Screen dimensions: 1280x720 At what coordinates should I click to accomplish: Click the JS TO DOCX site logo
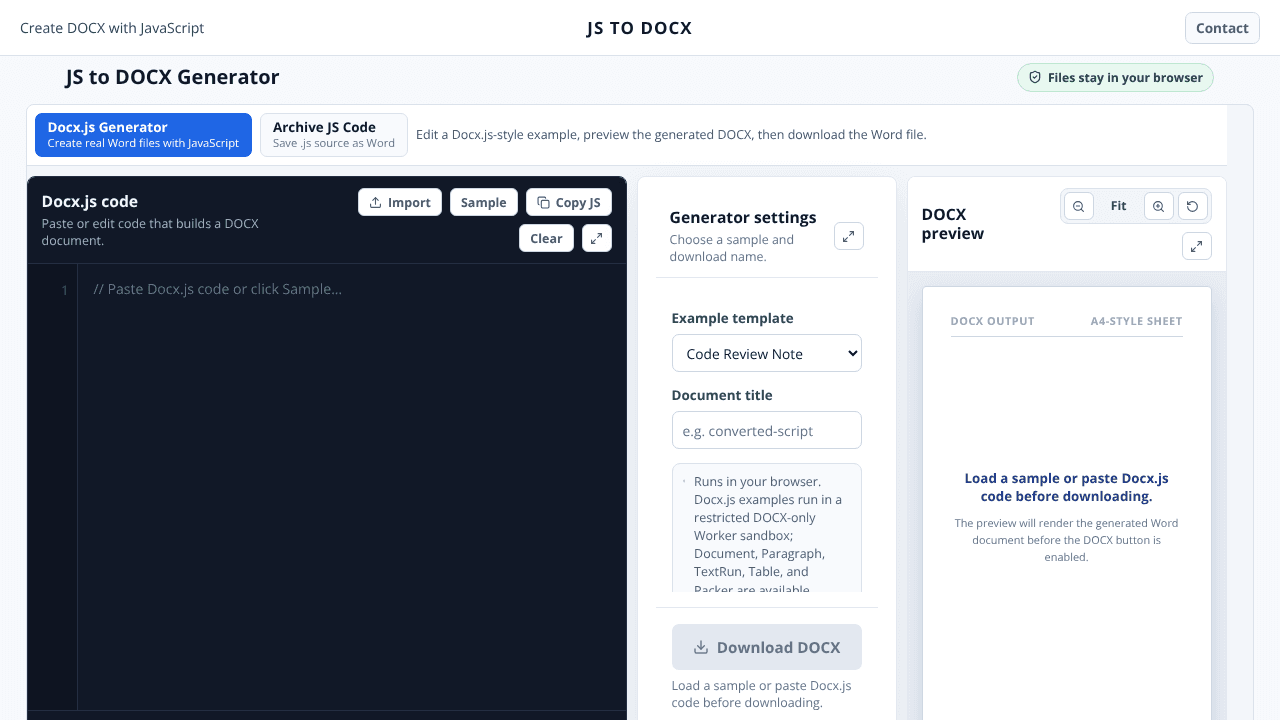pos(640,28)
